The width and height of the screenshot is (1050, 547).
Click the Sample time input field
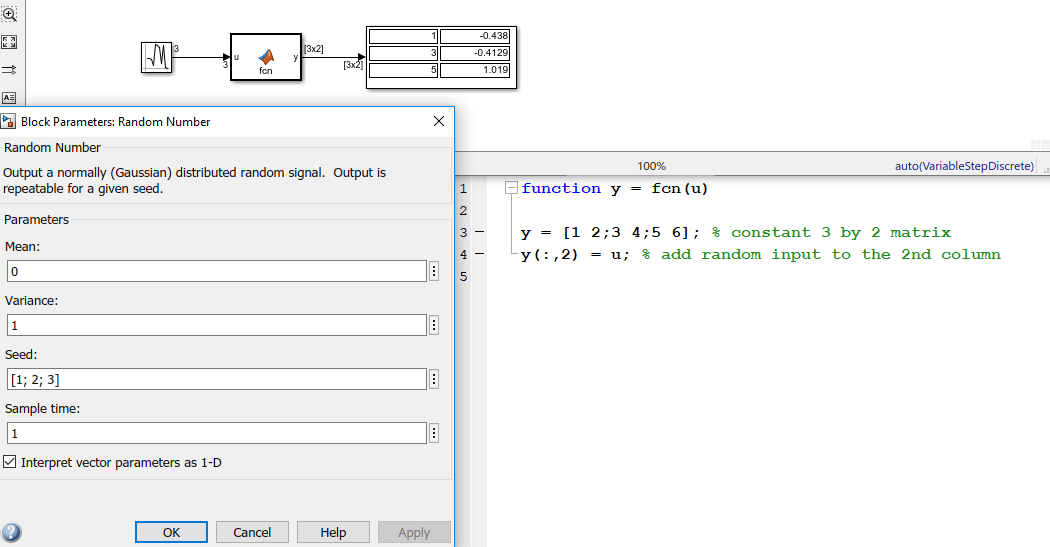[x=216, y=433]
